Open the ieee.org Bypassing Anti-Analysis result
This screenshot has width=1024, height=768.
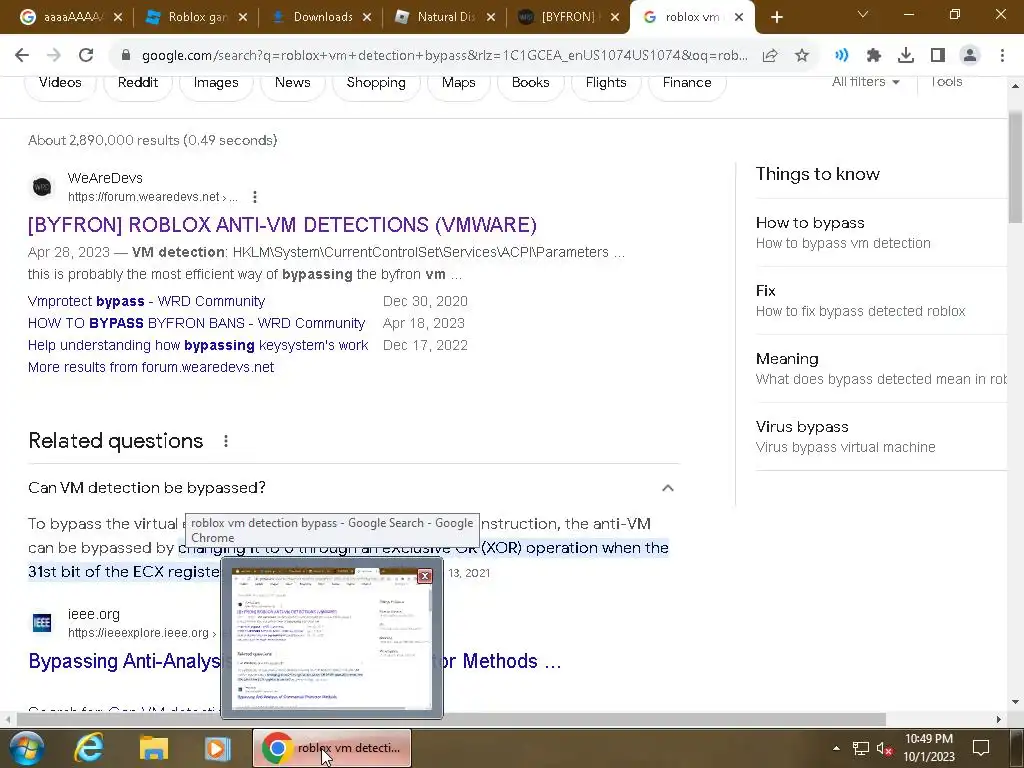(295, 661)
